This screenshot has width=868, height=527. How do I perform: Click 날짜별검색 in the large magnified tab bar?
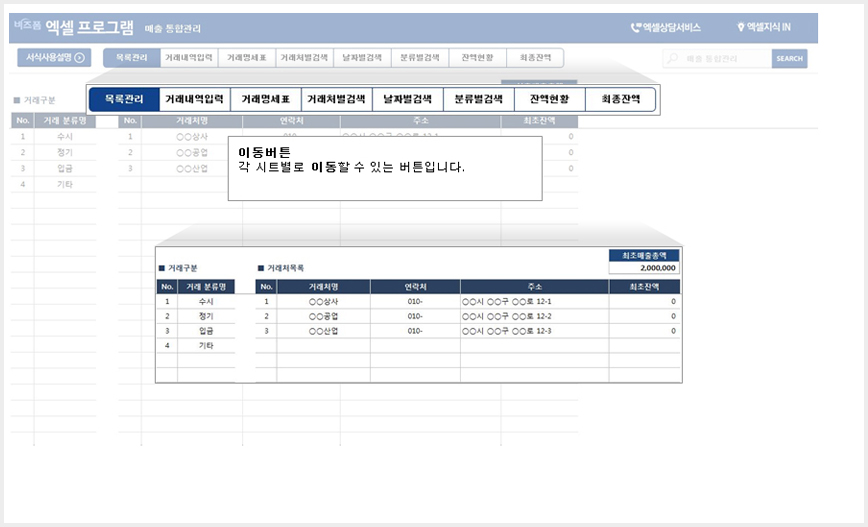pos(407,100)
